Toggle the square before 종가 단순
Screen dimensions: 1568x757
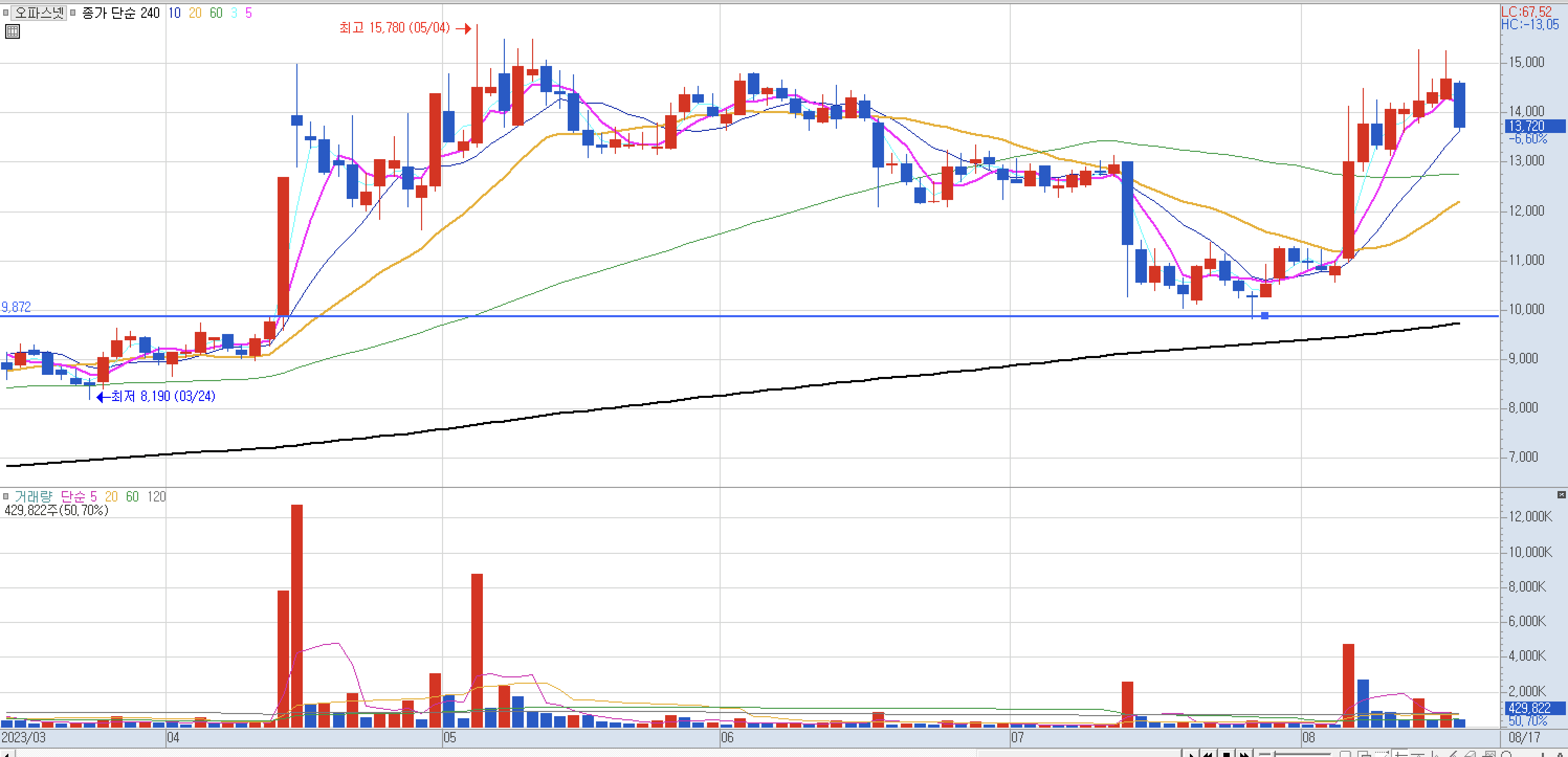[73, 13]
